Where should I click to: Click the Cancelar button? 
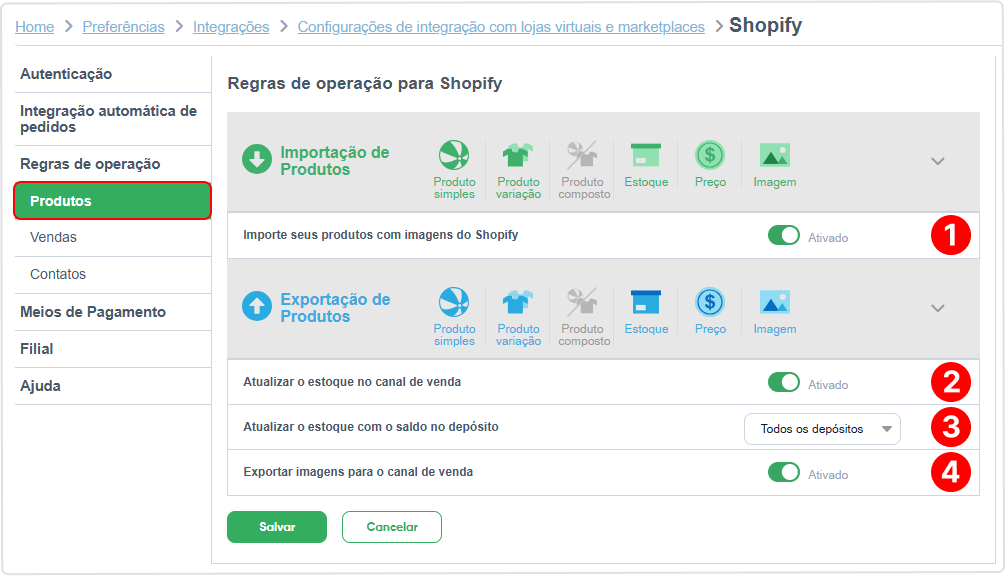pyautogui.click(x=392, y=527)
